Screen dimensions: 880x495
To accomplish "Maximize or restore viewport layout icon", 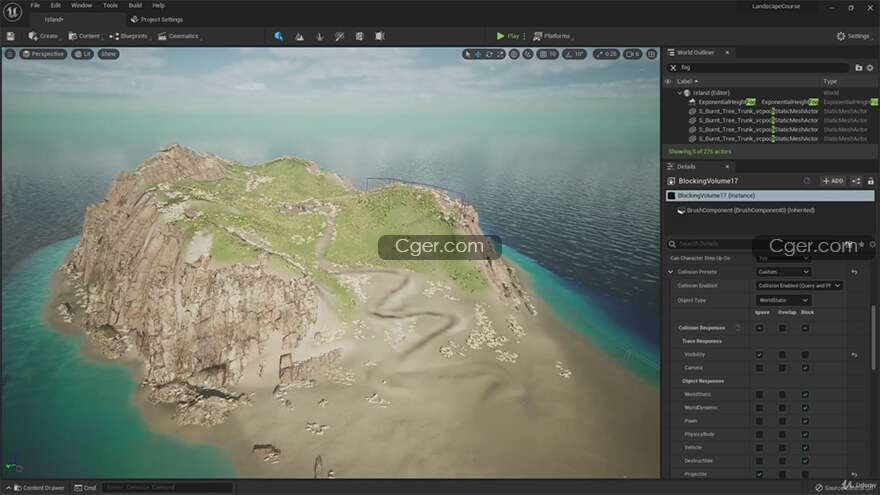I will pyautogui.click(x=652, y=54).
